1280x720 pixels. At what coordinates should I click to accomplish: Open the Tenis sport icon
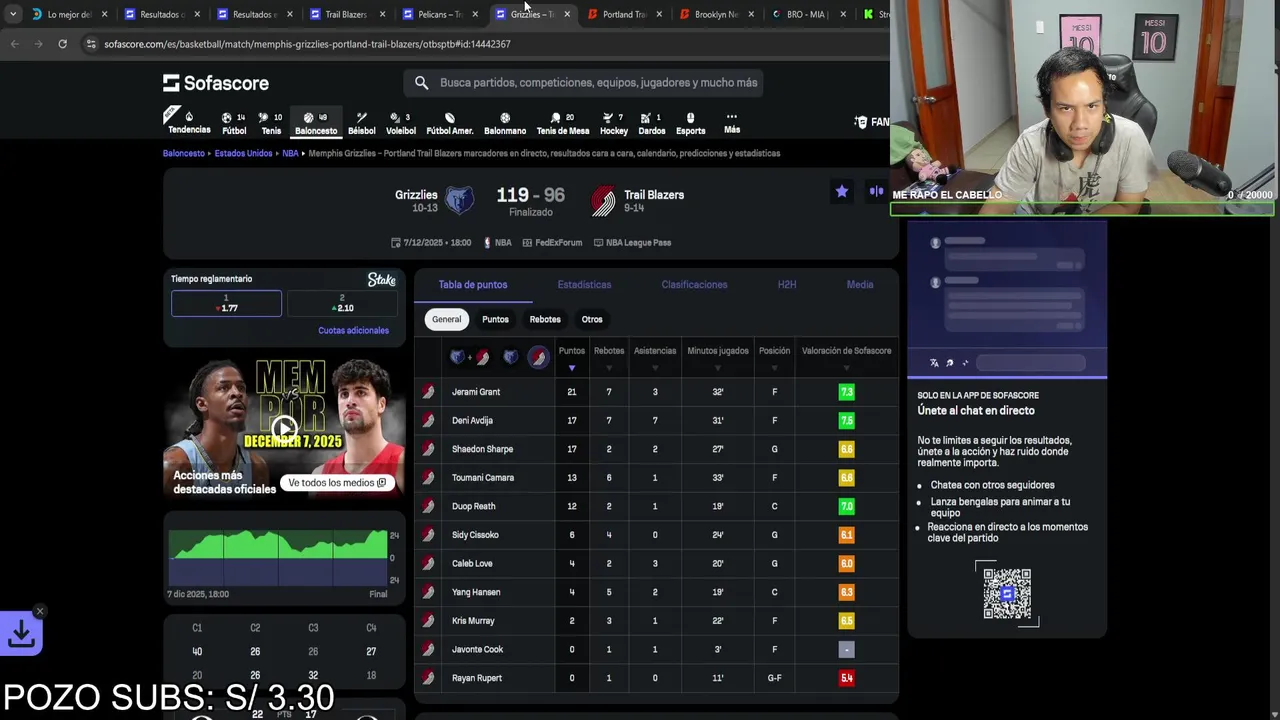click(x=271, y=123)
